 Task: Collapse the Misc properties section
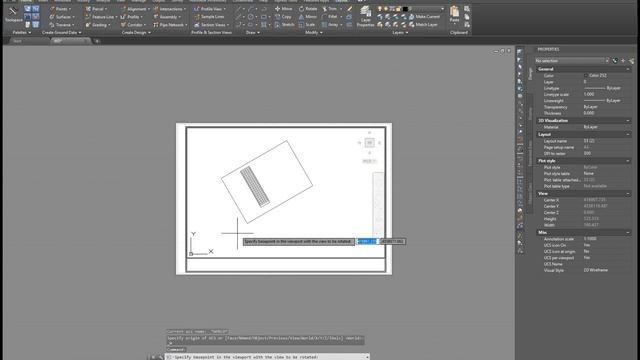pos(628,232)
